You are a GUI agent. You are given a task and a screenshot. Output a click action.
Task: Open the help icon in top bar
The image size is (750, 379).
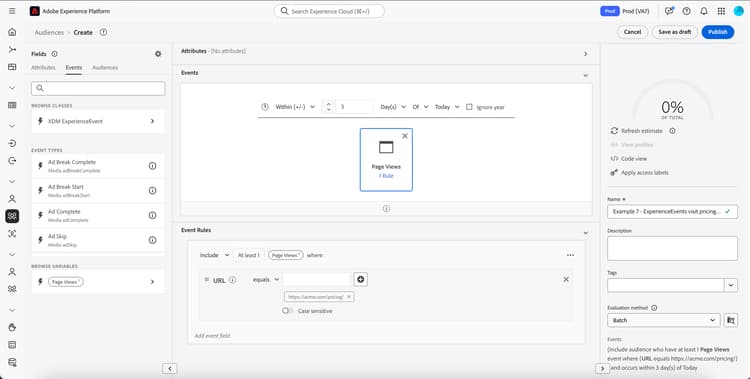click(686, 11)
